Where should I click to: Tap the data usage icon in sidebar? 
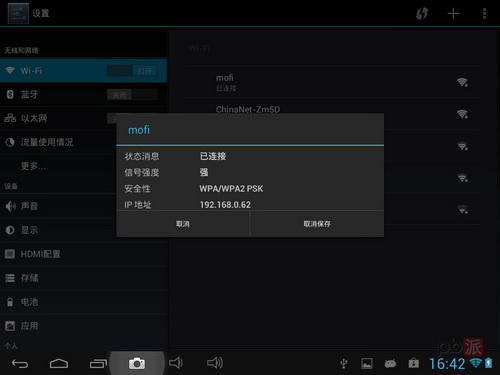point(10,142)
